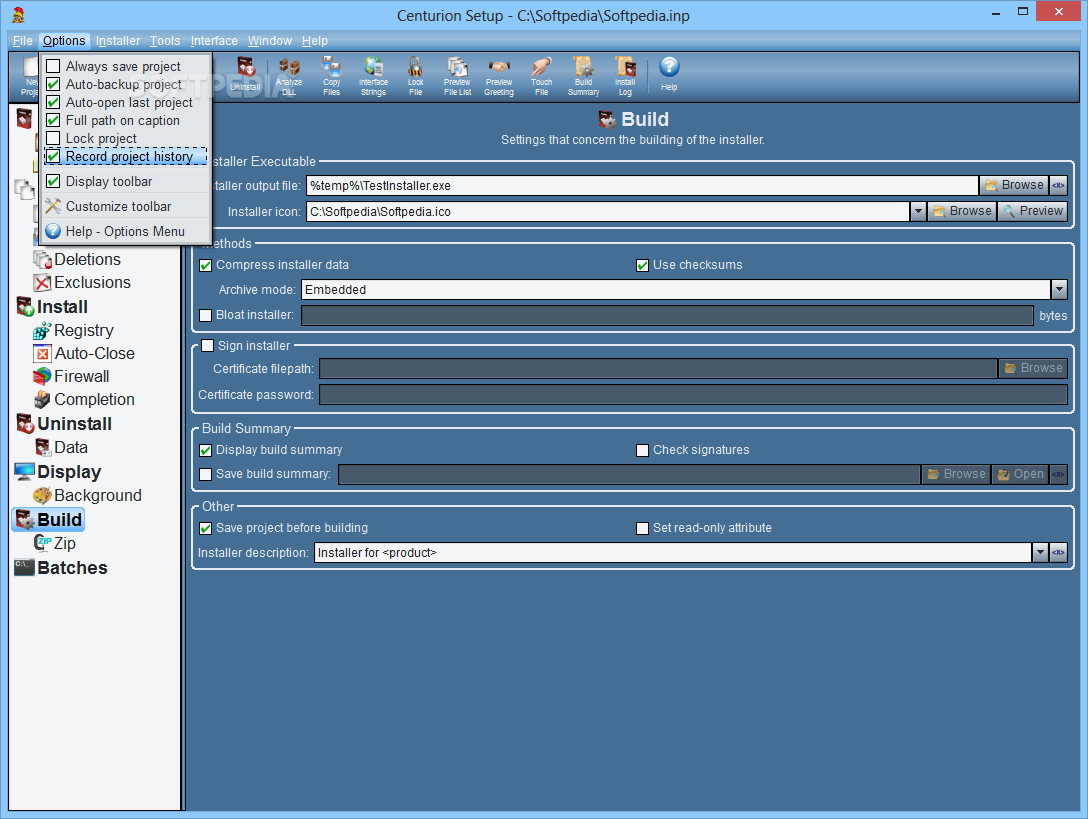
Task: Open the Tools menu
Action: pos(165,41)
